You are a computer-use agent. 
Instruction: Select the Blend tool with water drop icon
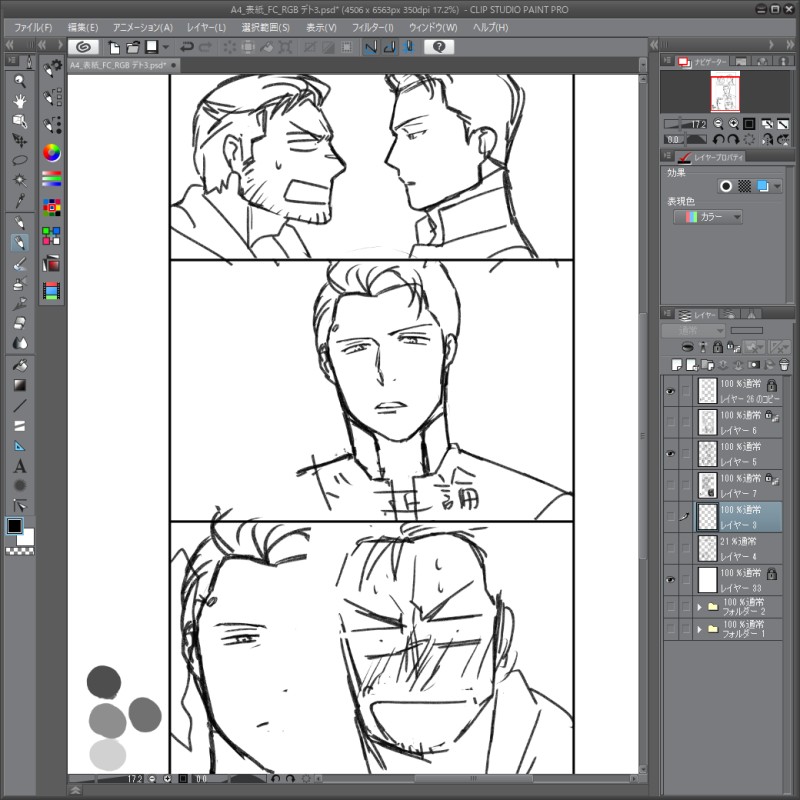(x=19, y=343)
